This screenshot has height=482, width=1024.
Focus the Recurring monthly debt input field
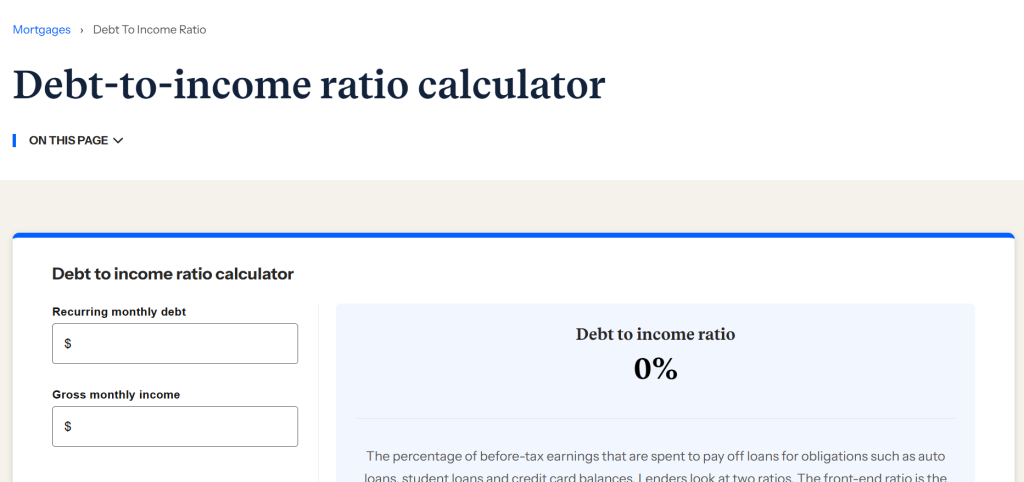click(x=175, y=344)
